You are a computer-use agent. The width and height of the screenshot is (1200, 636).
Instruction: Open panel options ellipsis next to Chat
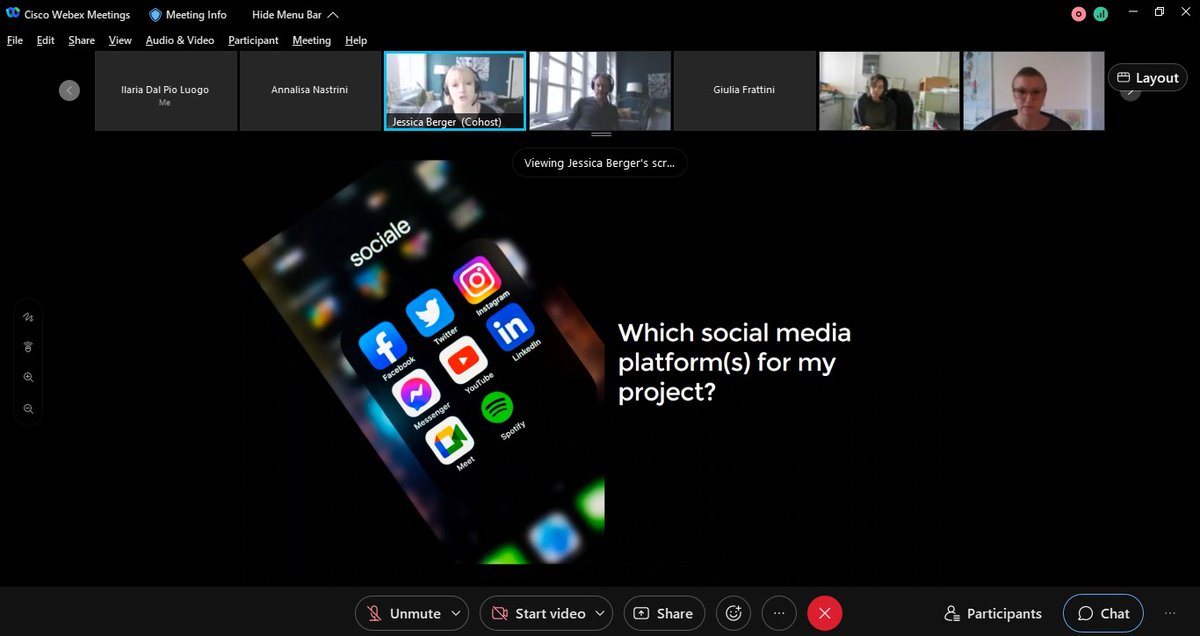point(1170,613)
